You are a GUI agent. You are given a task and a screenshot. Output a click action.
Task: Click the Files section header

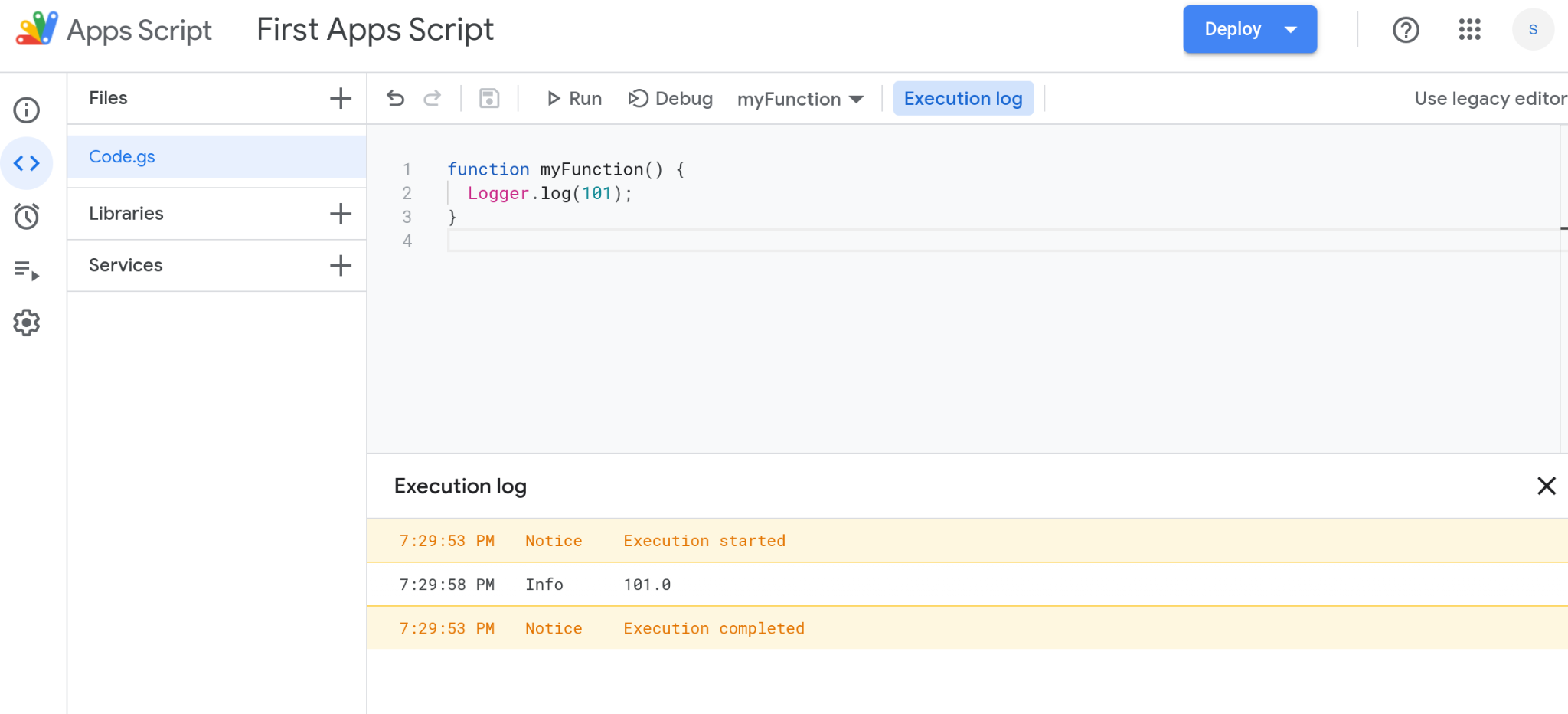point(108,98)
